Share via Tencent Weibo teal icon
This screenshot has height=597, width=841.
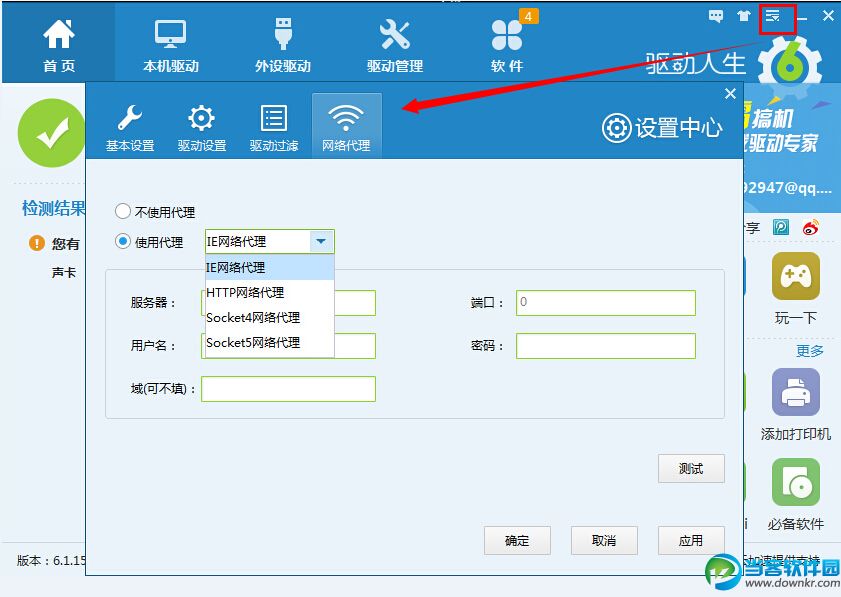coord(780,227)
